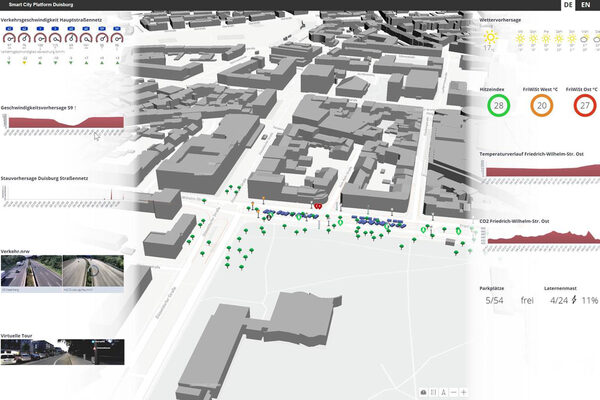Open the green Hitzeindex 28 gauge
Viewport: 600px width, 400px height.
[x=501, y=106]
